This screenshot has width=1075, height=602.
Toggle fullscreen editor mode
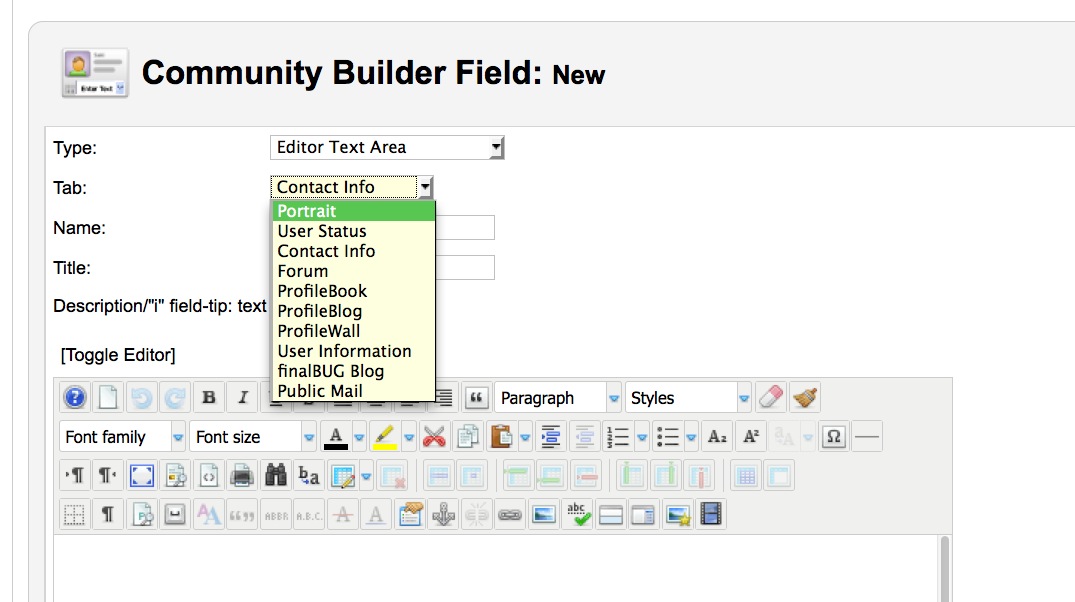(141, 476)
